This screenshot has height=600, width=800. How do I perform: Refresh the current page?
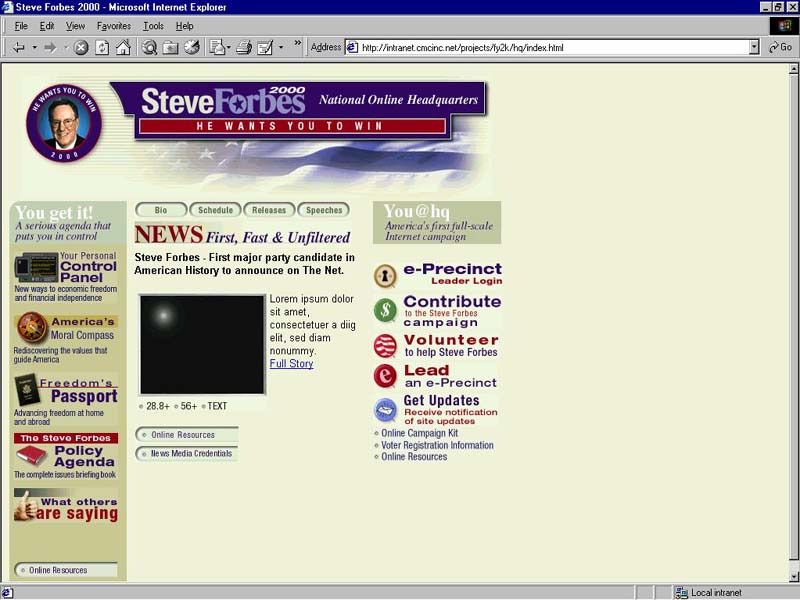102,47
